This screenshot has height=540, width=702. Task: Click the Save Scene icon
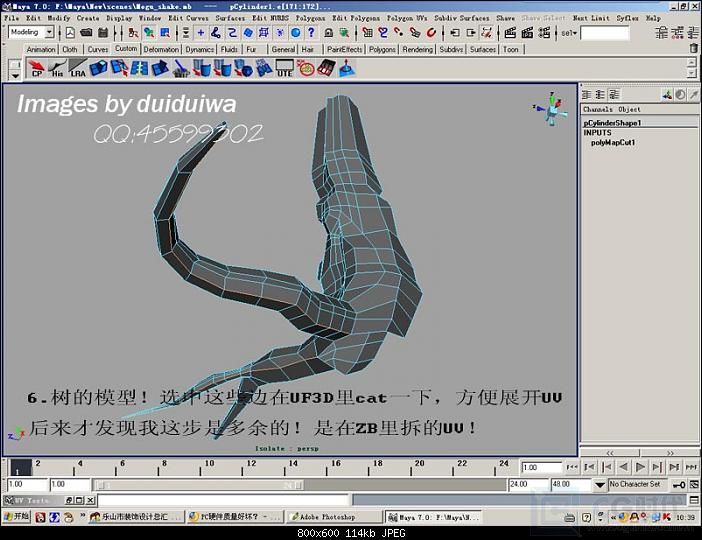point(103,33)
